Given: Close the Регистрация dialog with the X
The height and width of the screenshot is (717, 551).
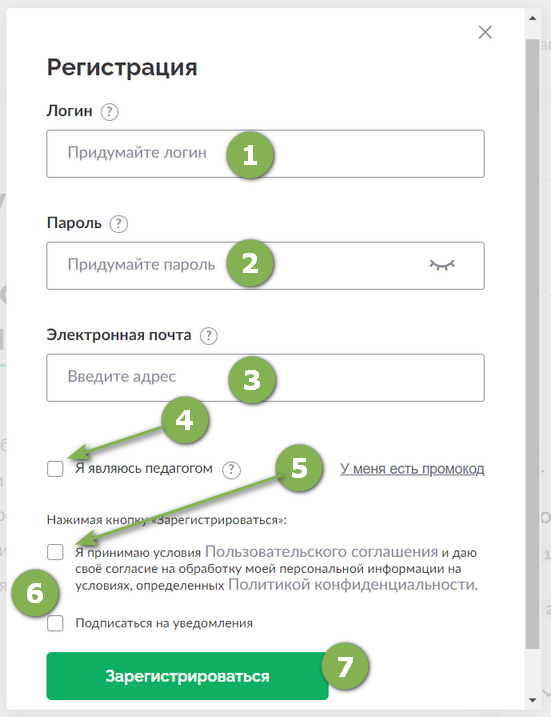Looking at the screenshot, I should click(485, 32).
